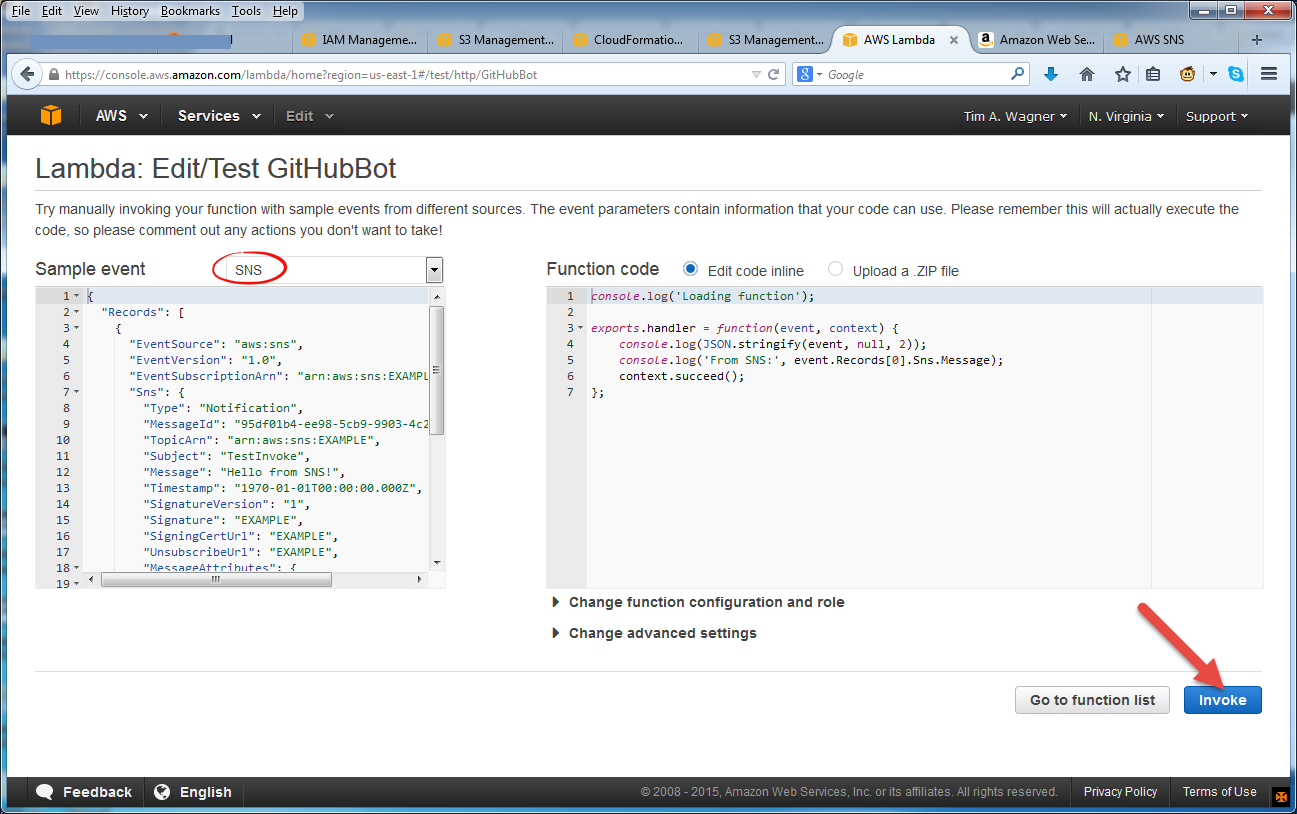Click the AWS cube logo in navbar
Screen dimensions: 1297x814
click(x=50, y=115)
